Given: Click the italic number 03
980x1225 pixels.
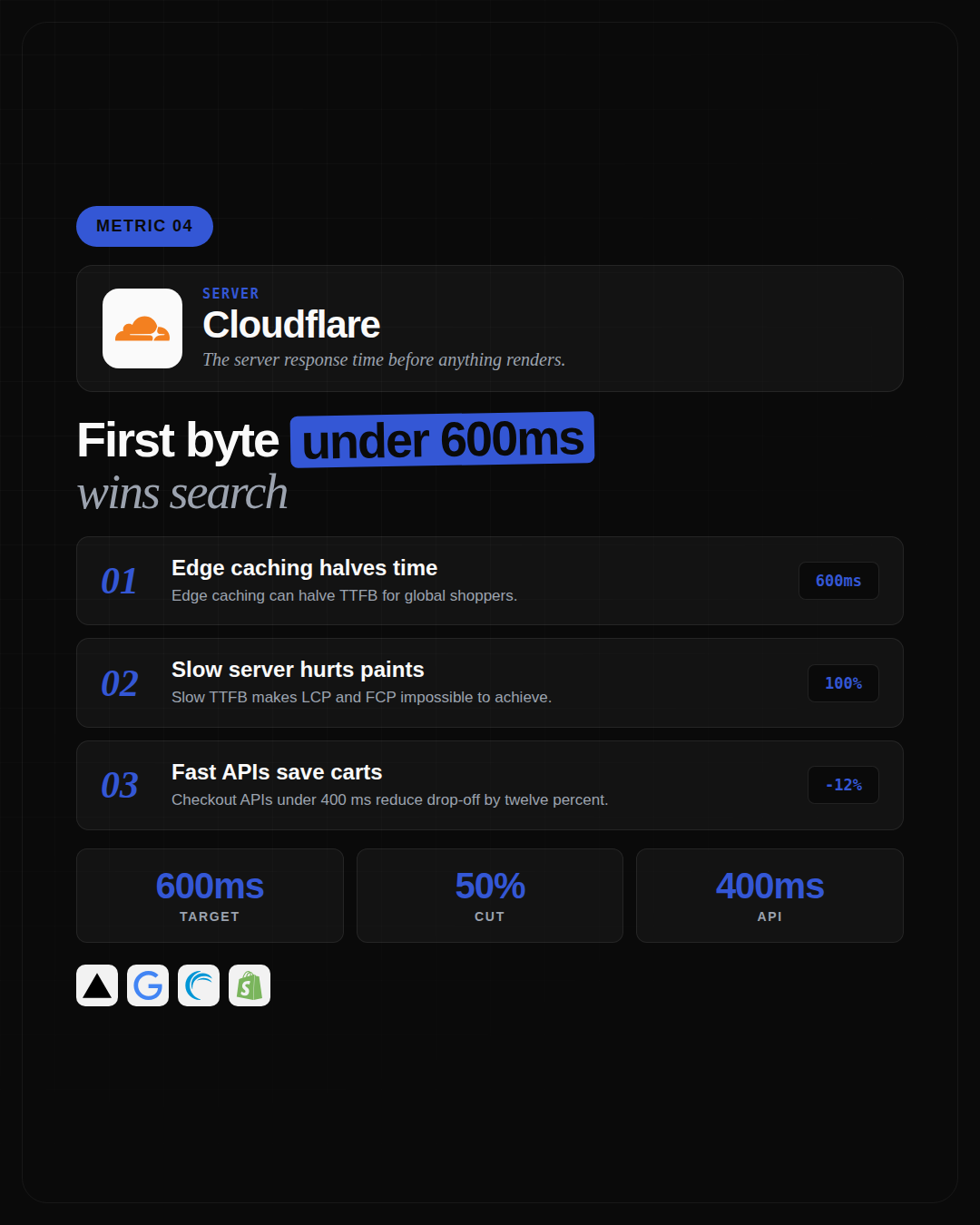Looking at the screenshot, I should 119,785.
